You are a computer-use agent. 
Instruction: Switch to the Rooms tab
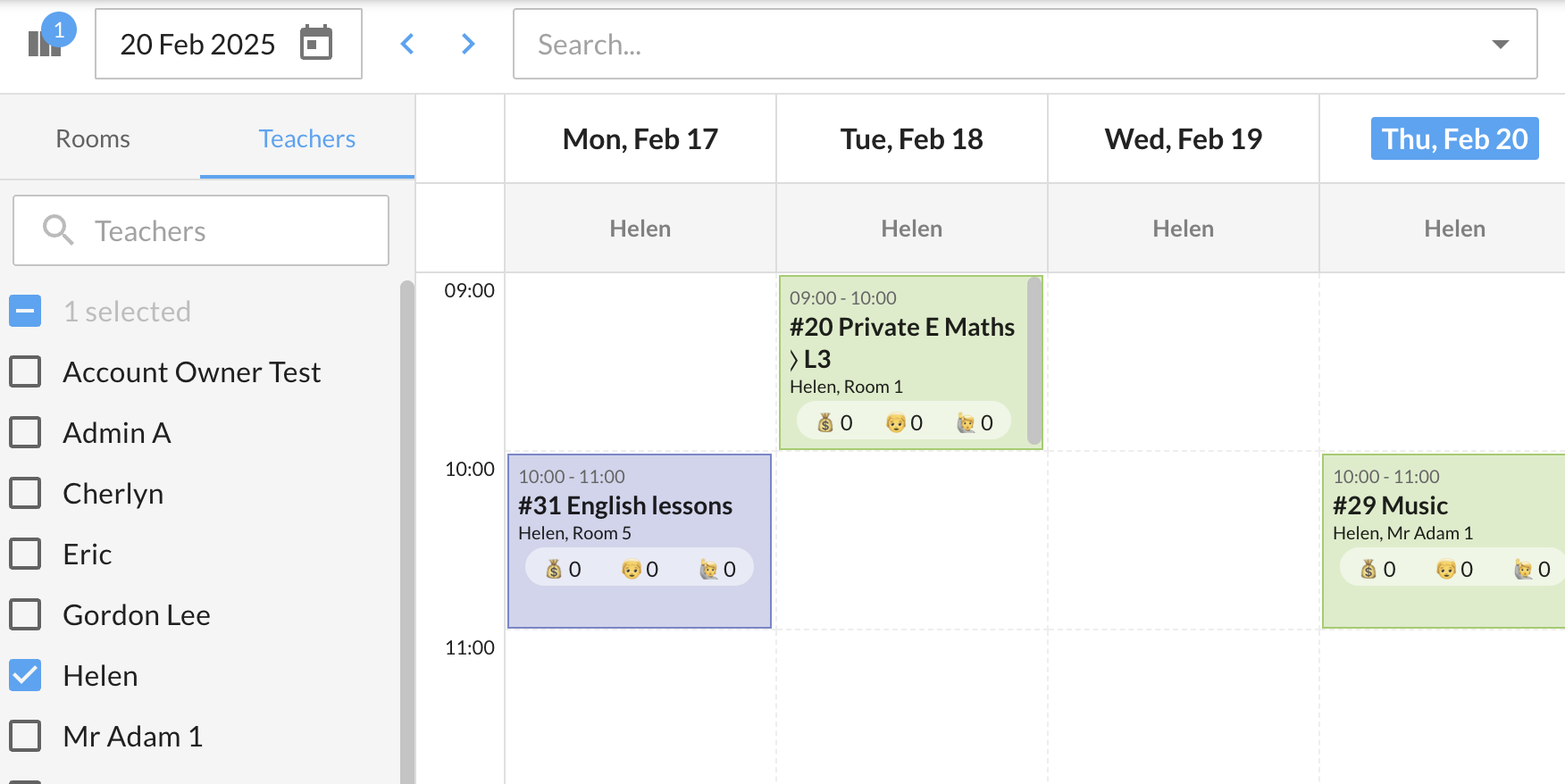[93, 139]
